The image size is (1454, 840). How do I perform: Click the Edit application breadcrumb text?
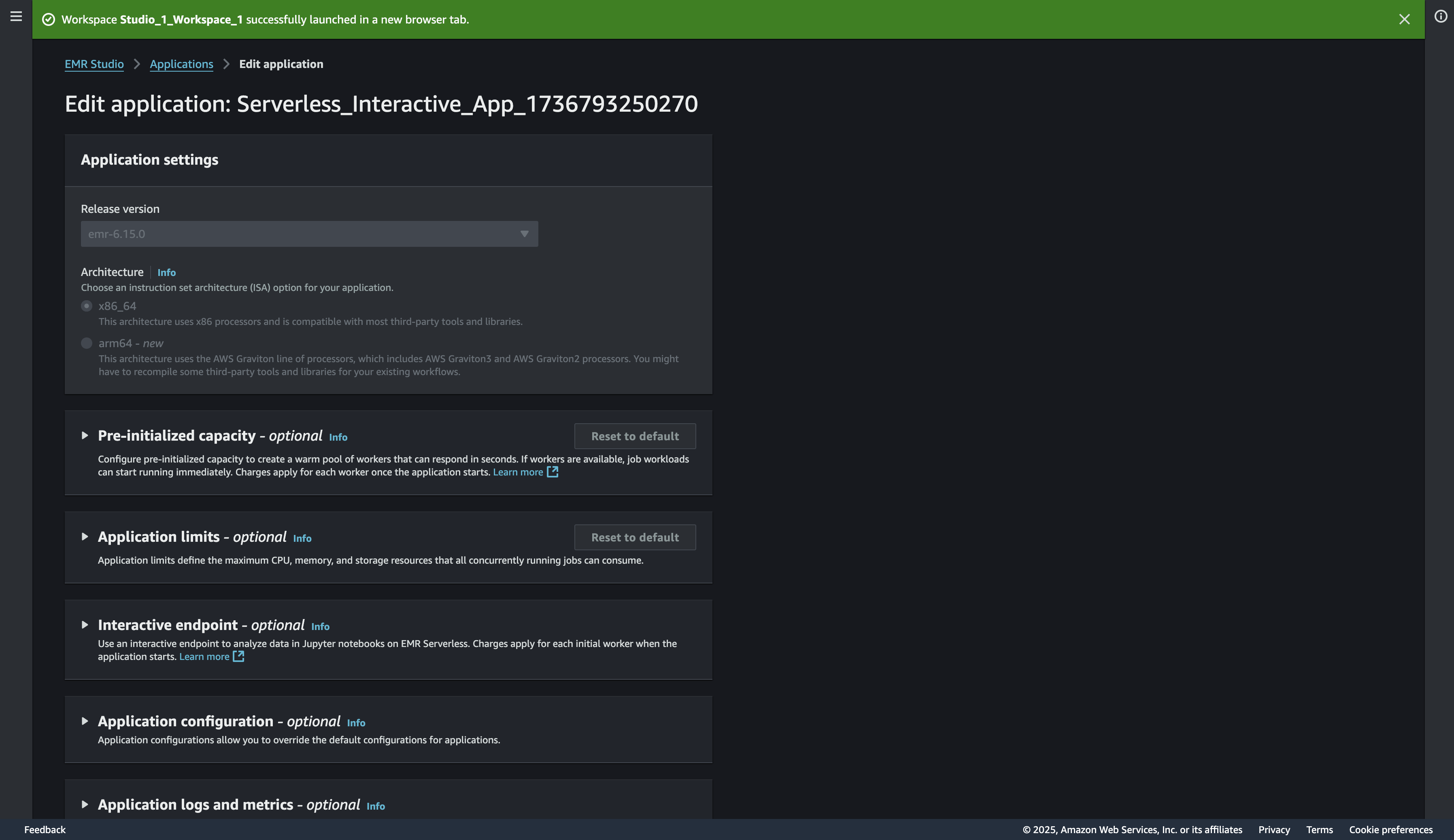(281, 64)
